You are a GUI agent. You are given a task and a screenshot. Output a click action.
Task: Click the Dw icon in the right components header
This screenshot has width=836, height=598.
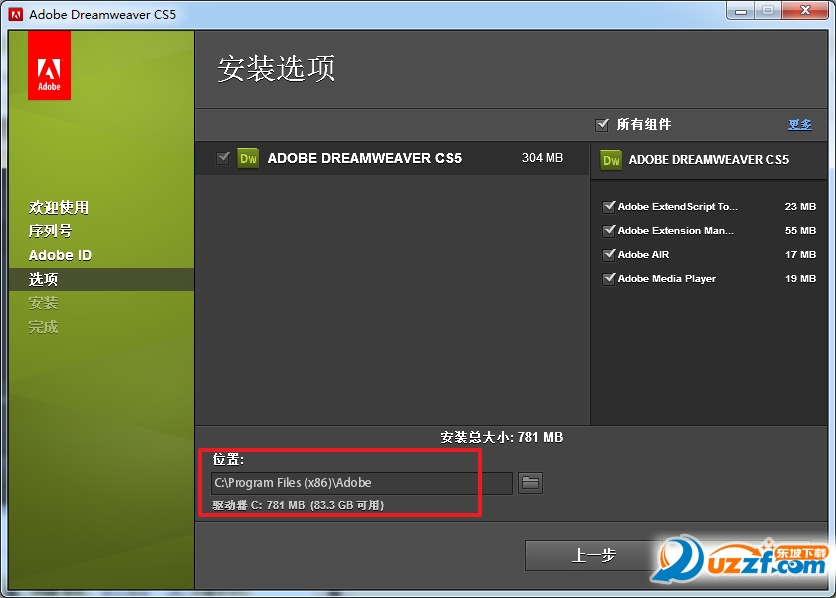[x=611, y=160]
